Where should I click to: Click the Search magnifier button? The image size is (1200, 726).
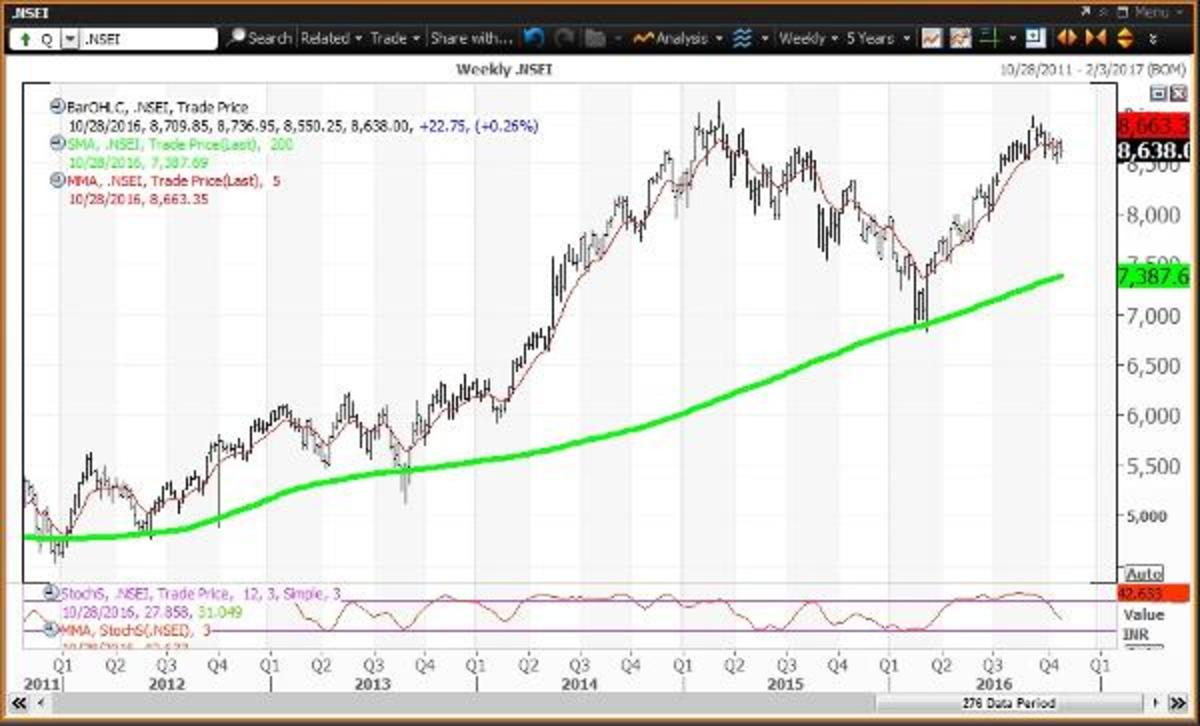[259, 38]
